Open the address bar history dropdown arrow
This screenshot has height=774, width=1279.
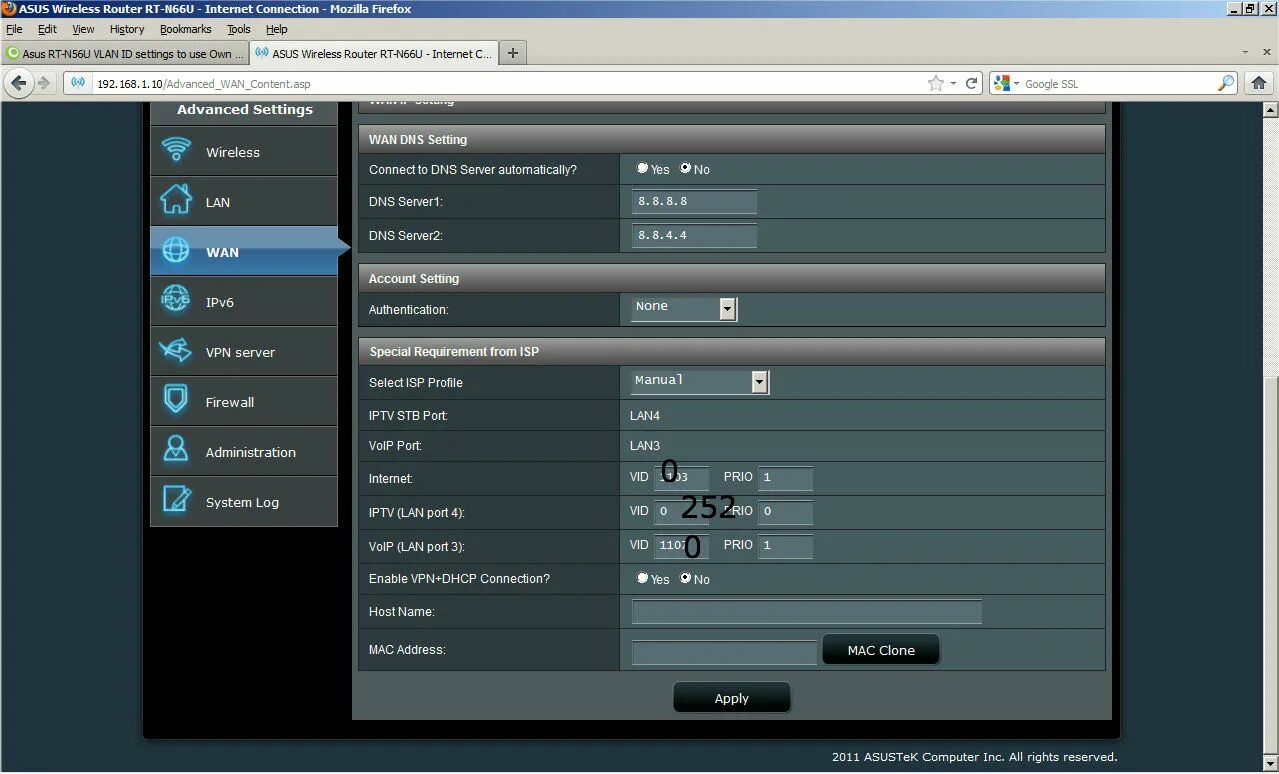(953, 84)
